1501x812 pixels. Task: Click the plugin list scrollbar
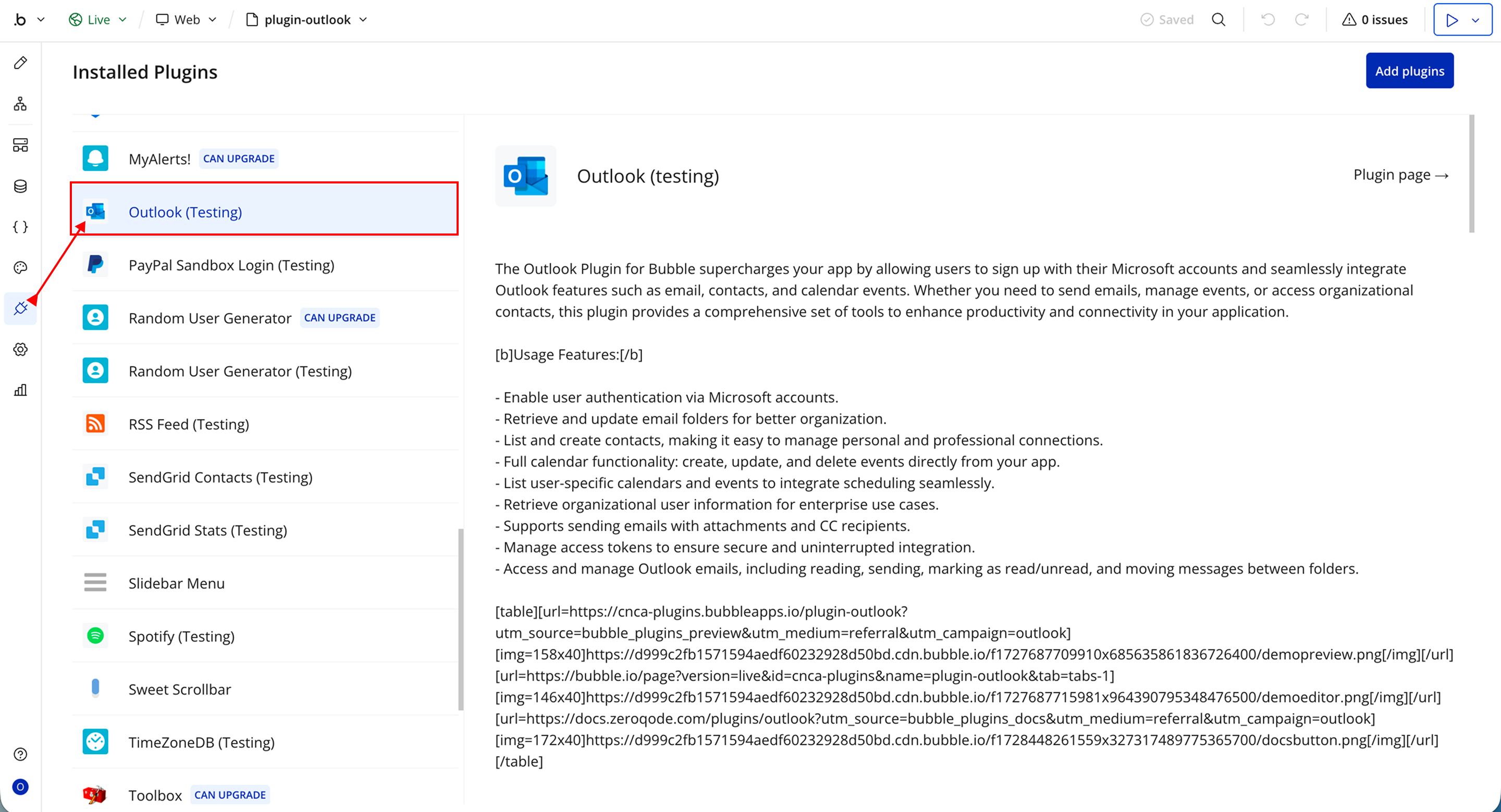click(x=460, y=619)
